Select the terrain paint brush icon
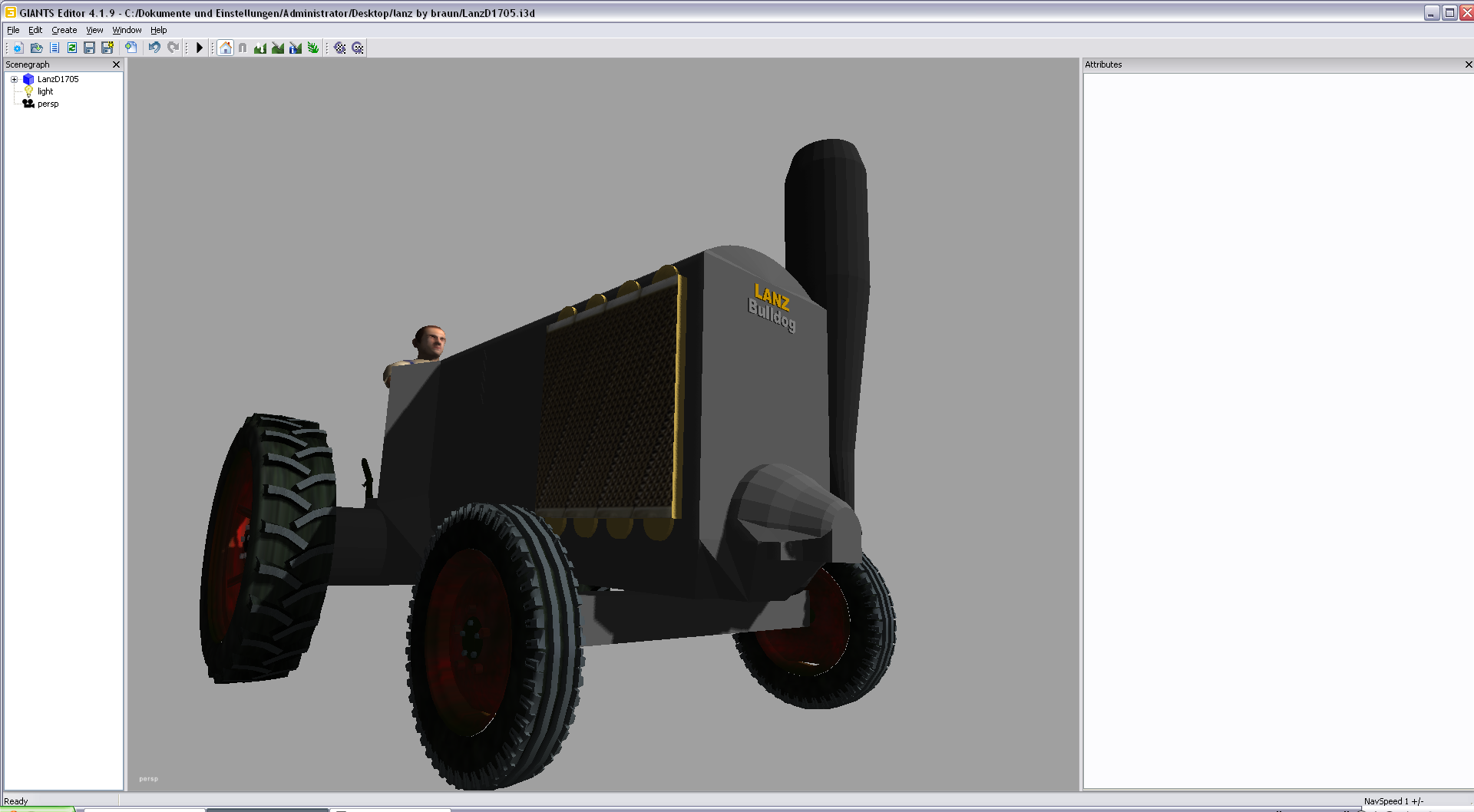Screen dimensions: 1474x812 tap(278, 48)
